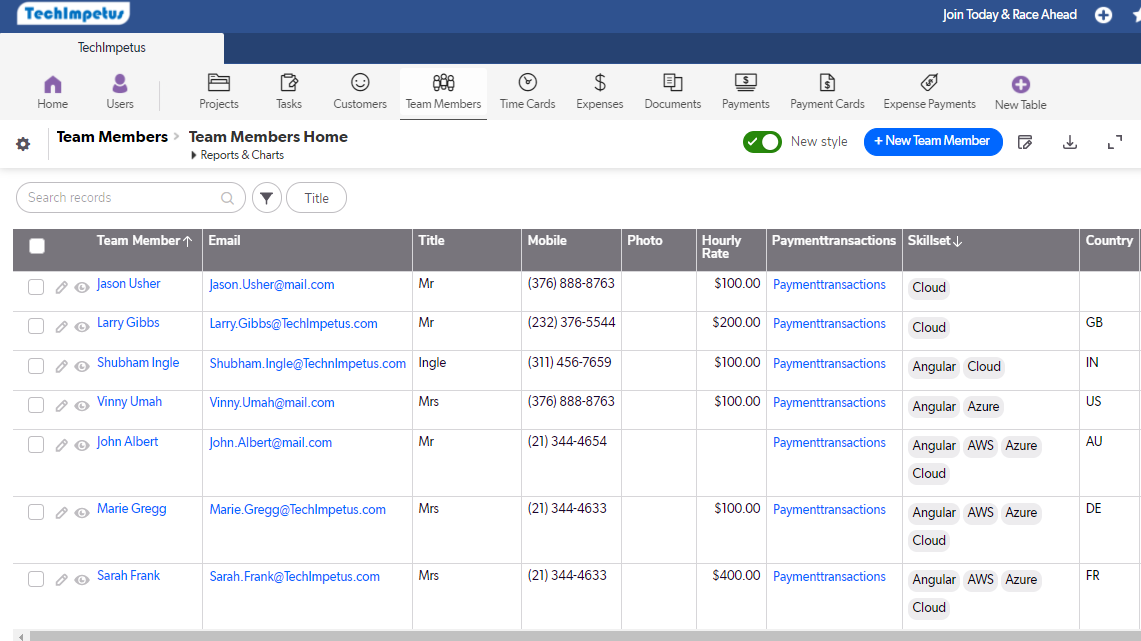Open the Documents icon
The width and height of the screenshot is (1141, 641).
coord(672,82)
